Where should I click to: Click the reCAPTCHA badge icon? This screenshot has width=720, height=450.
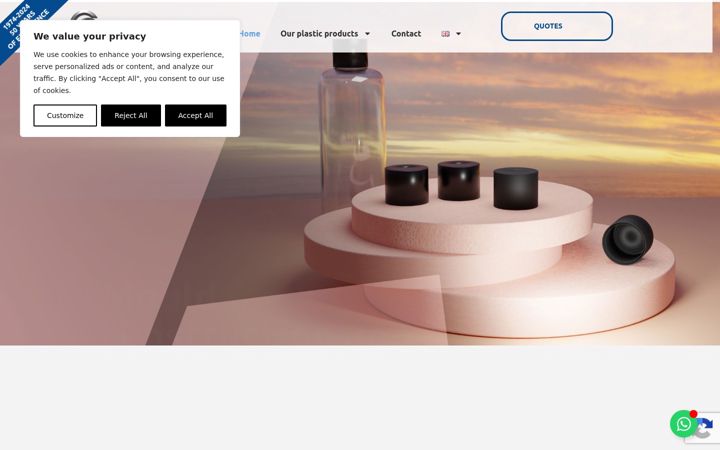point(705,428)
